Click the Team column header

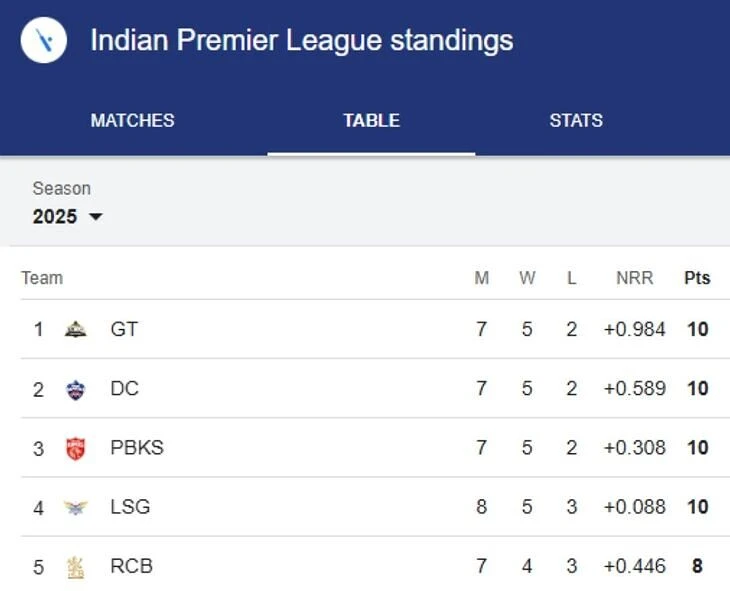click(x=42, y=278)
